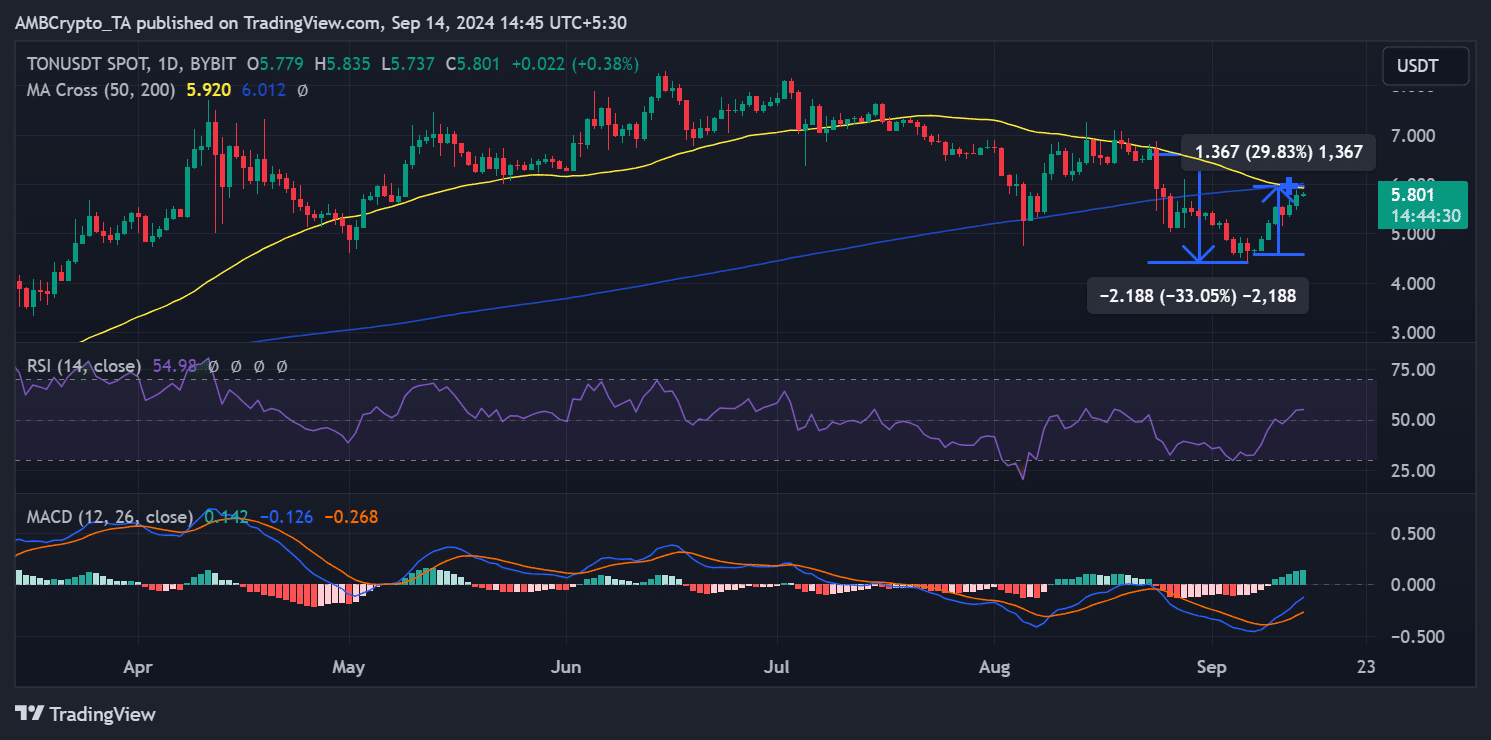
Task: Open the USDT currency selector
Action: pos(1426,66)
